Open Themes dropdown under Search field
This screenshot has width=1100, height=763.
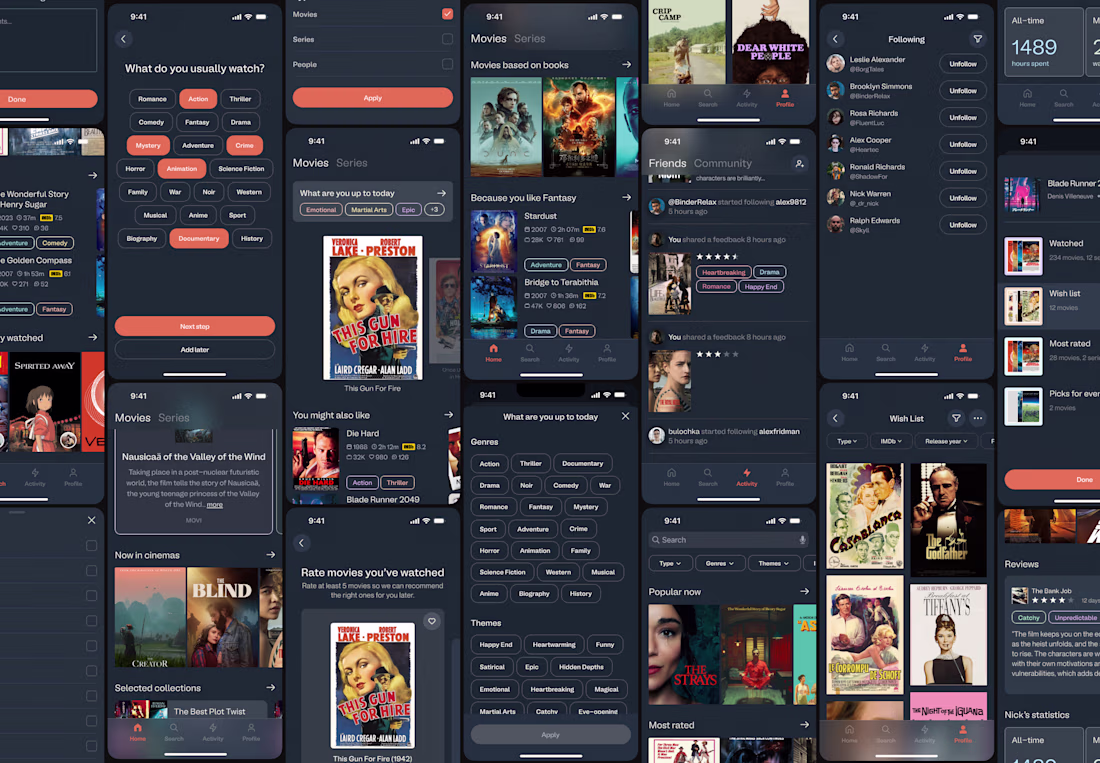(773, 563)
